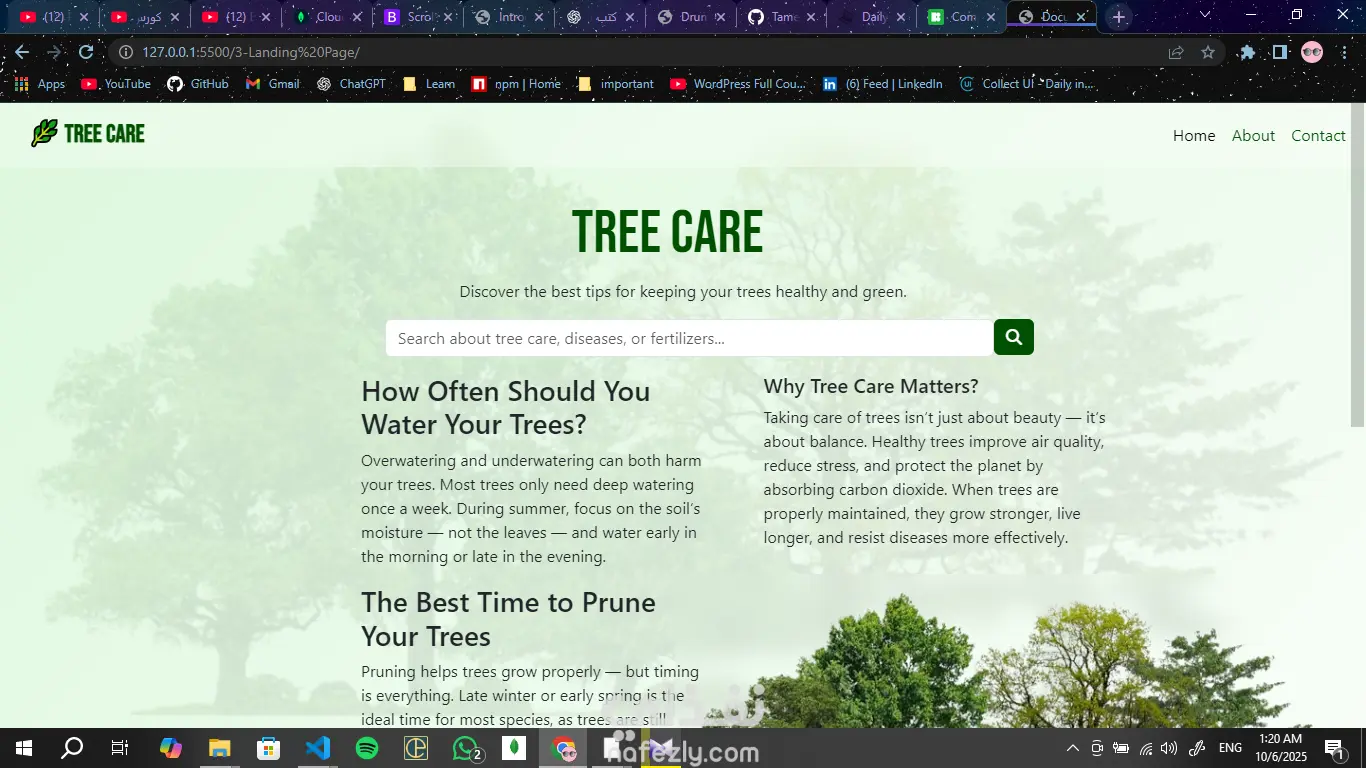The image size is (1366, 768).
Task: Click into the tree care search field
Action: [689, 338]
